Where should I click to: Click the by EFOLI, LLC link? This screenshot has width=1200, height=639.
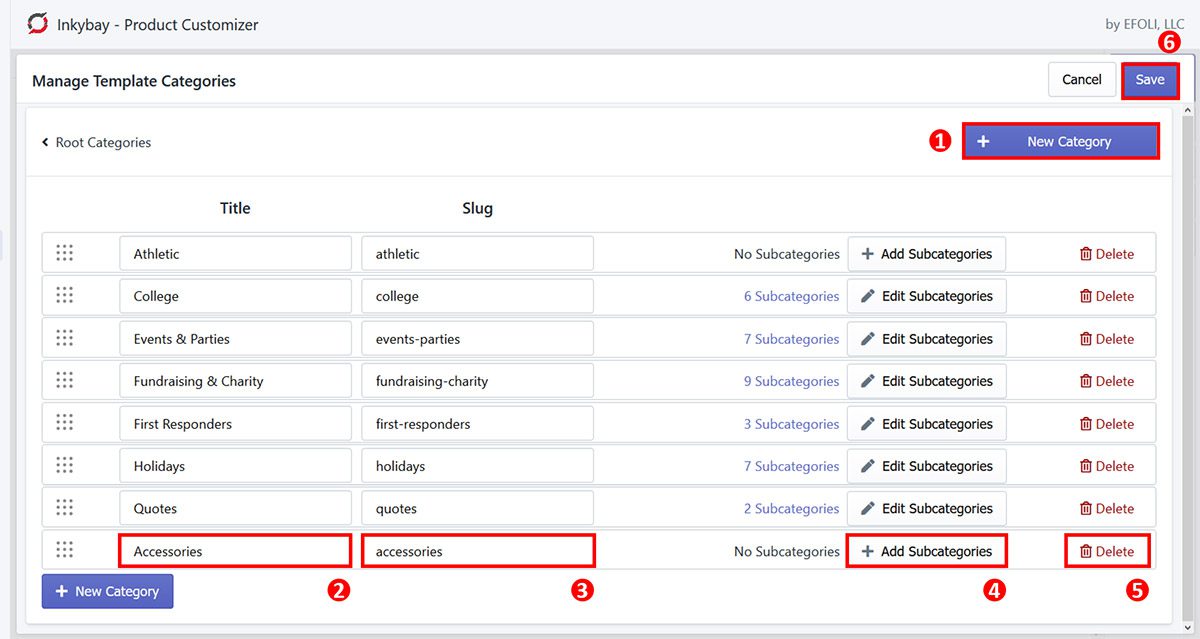click(x=1144, y=23)
